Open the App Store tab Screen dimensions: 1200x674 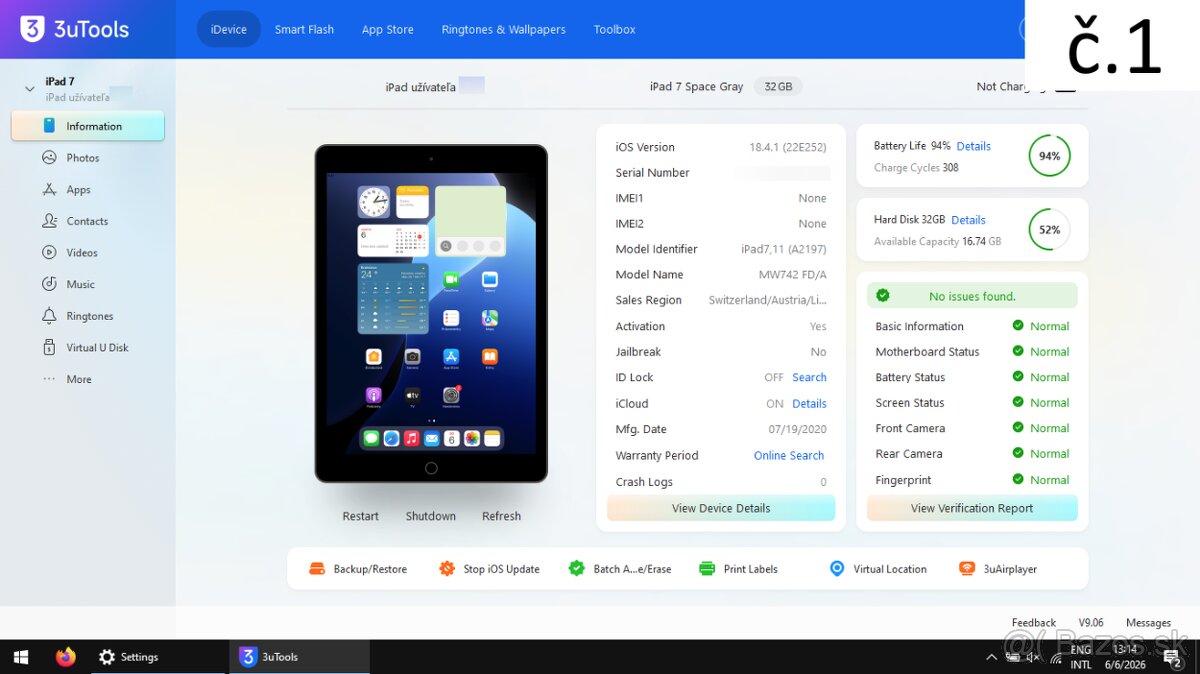tap(388, 29)
